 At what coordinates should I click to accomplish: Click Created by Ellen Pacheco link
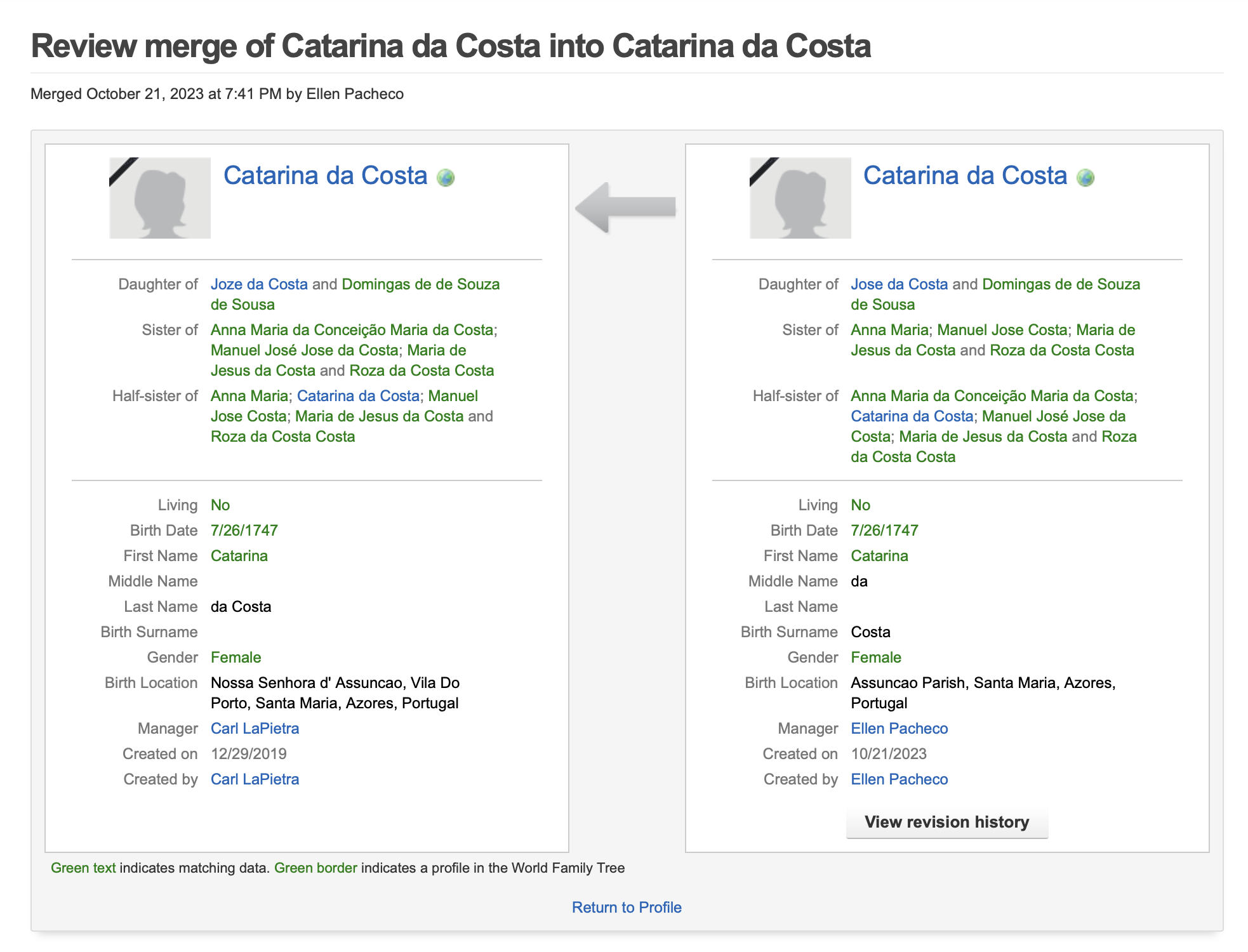pyautogui.click(x=899, y=779)
